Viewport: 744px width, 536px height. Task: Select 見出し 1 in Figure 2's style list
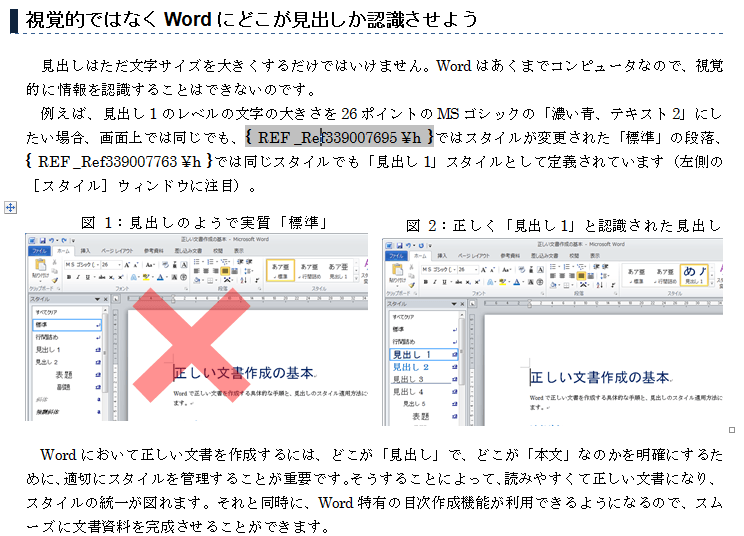pos(424,354)
